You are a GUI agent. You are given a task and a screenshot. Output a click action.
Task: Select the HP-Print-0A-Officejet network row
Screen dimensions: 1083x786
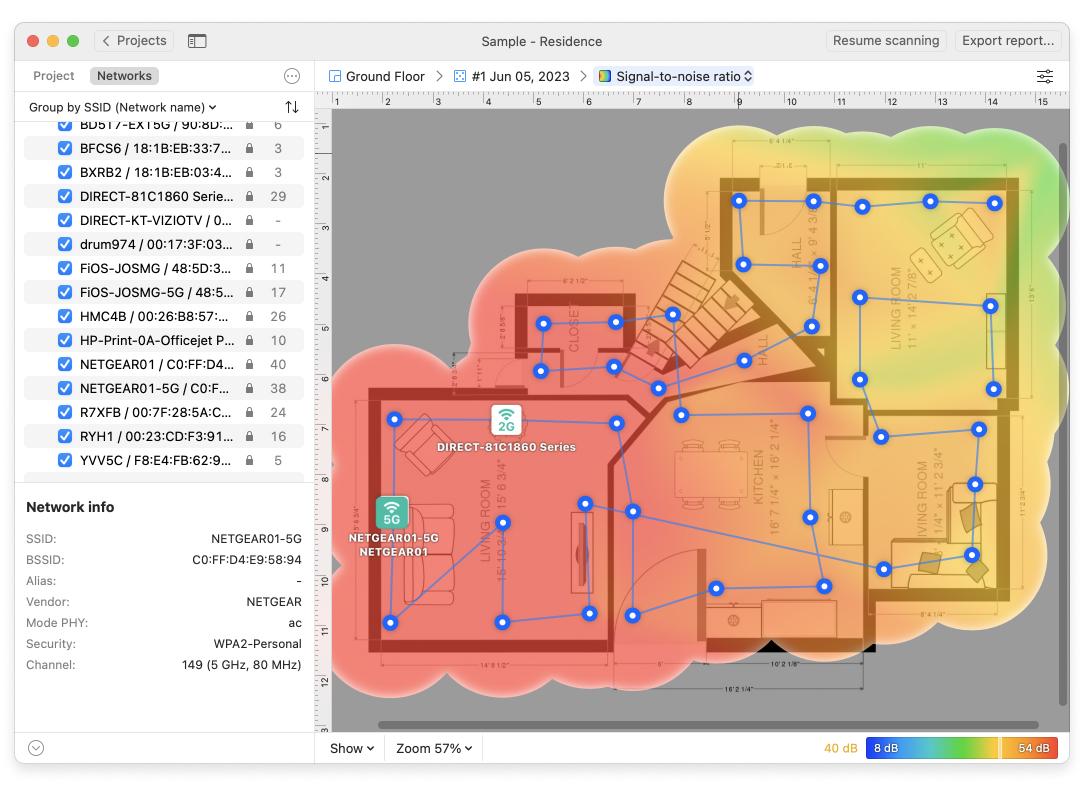164,341
